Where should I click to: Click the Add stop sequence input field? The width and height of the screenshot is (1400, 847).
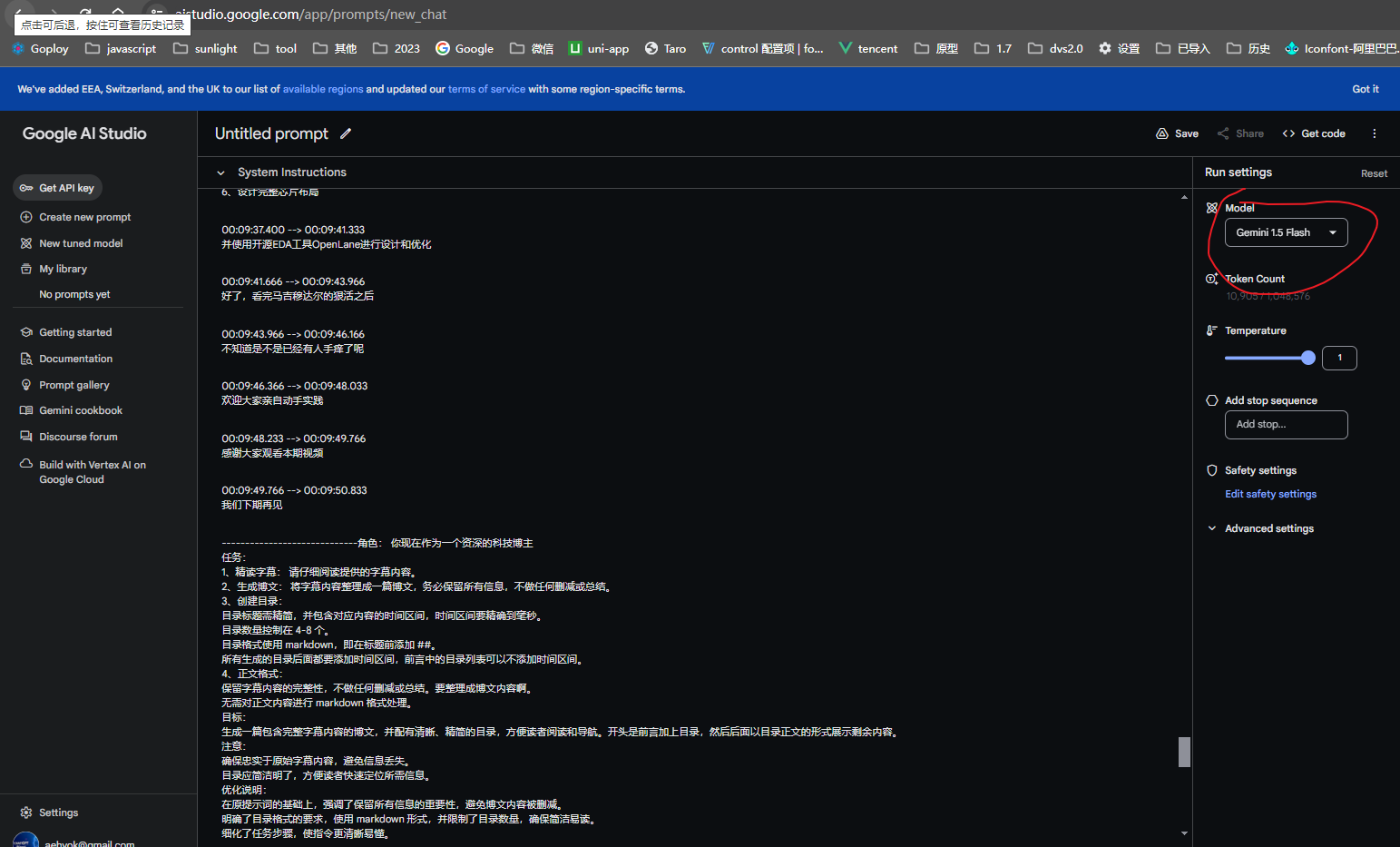[x=1286, y=425]
